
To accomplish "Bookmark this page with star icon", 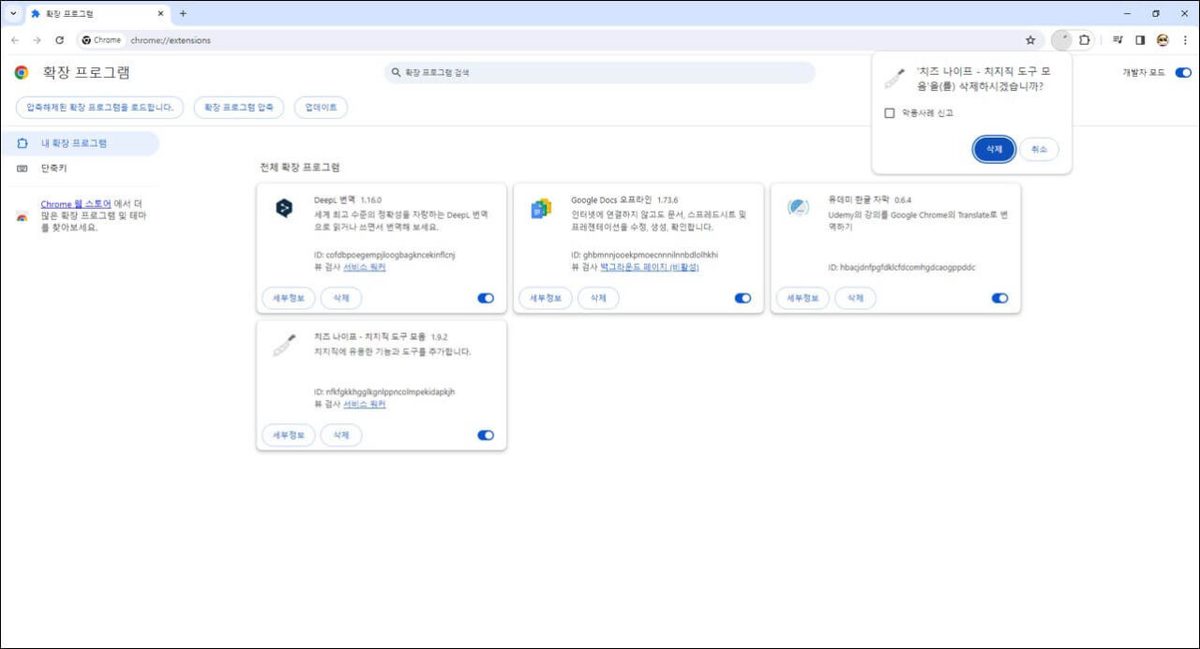I will (1030, 40).
